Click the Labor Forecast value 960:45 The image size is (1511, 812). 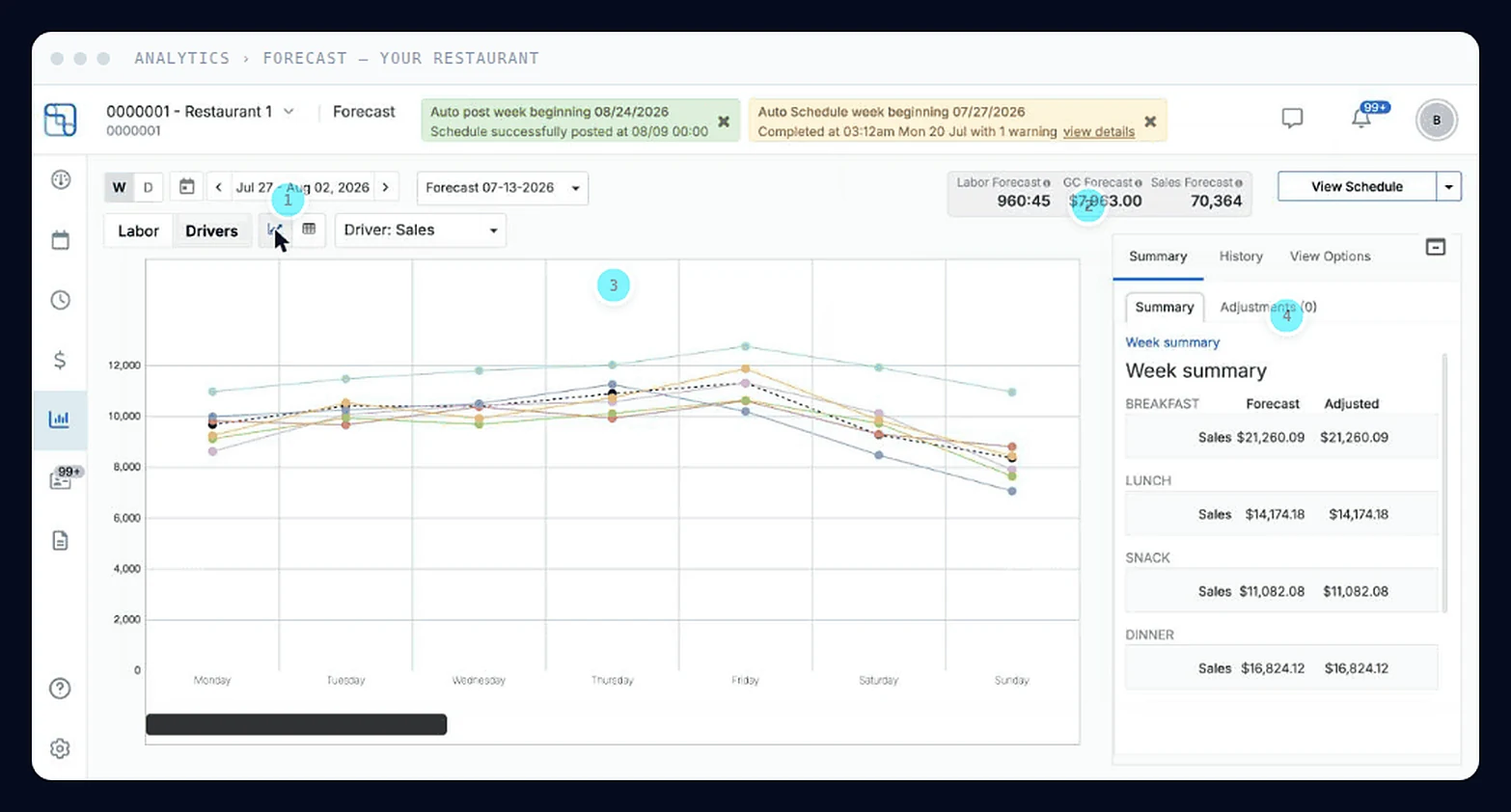1024,201
